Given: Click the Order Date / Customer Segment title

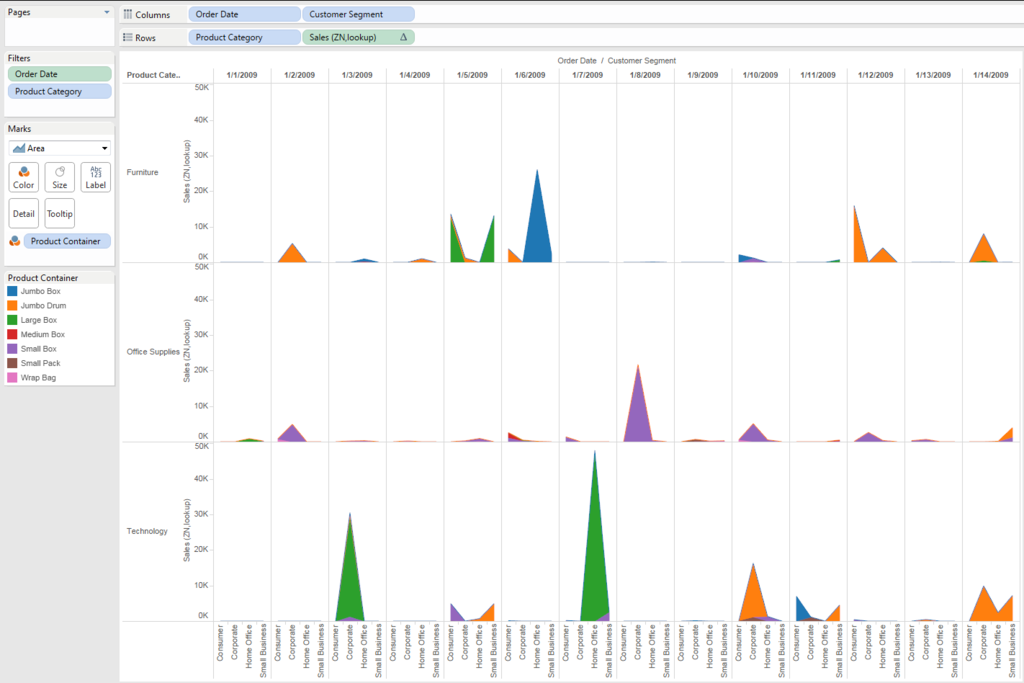Looking at the screenshot, I should tap(616, 61).
